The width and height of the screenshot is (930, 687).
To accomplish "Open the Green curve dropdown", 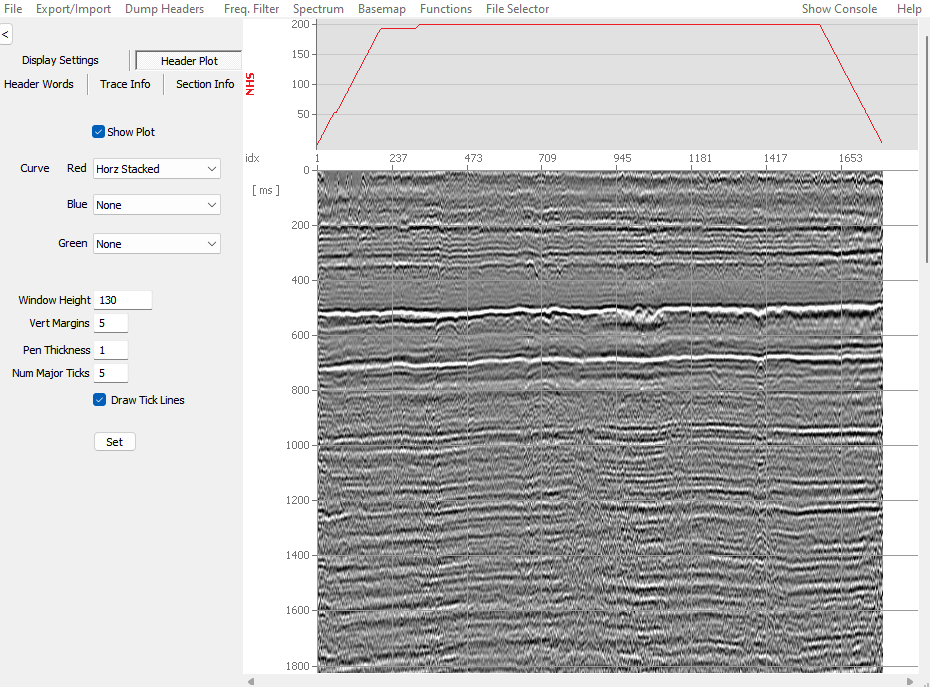I will (157, 244).
